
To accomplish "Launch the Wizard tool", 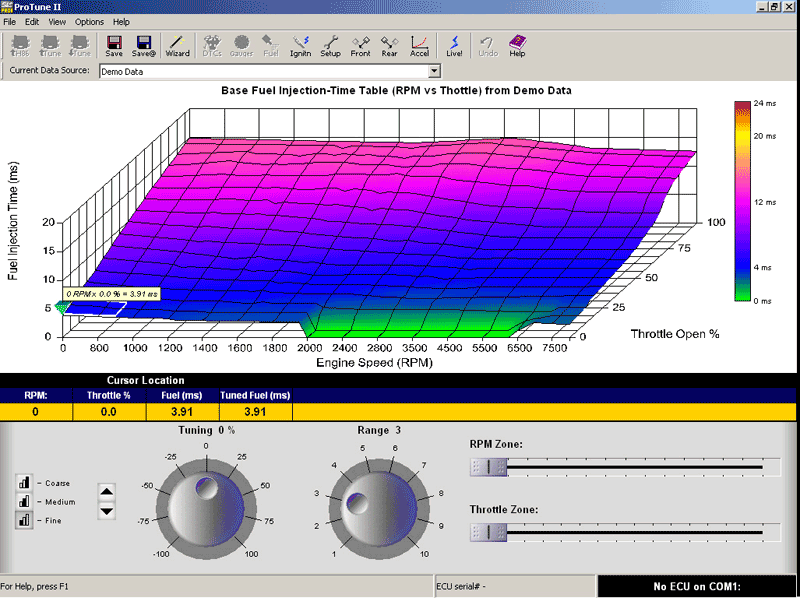I will (x=177, y=46).
